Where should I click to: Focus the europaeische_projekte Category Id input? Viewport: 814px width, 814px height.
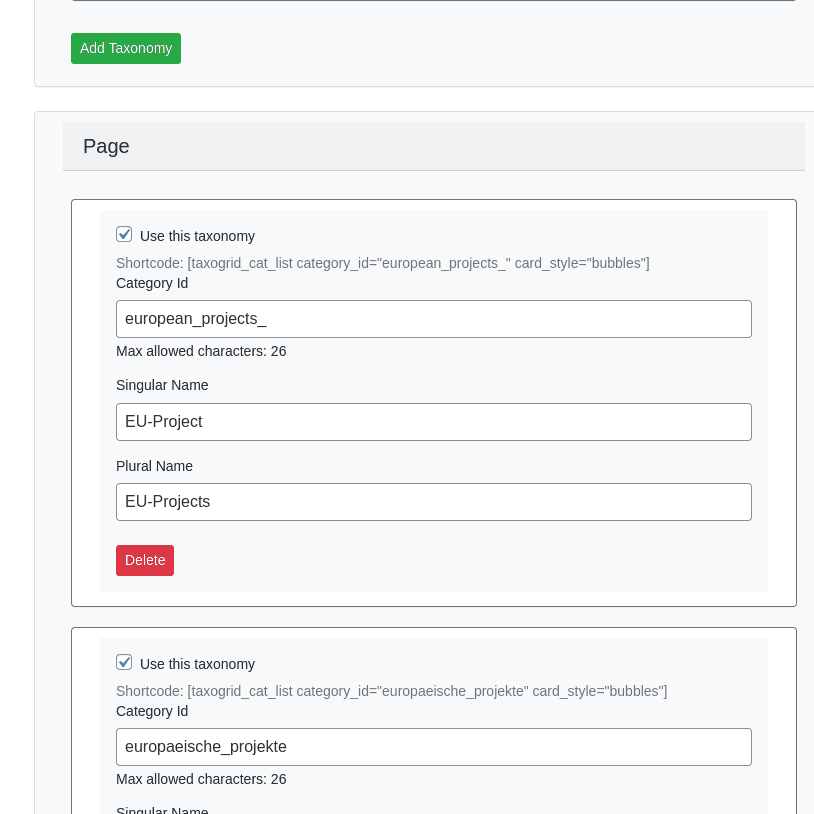click(433, 746)
